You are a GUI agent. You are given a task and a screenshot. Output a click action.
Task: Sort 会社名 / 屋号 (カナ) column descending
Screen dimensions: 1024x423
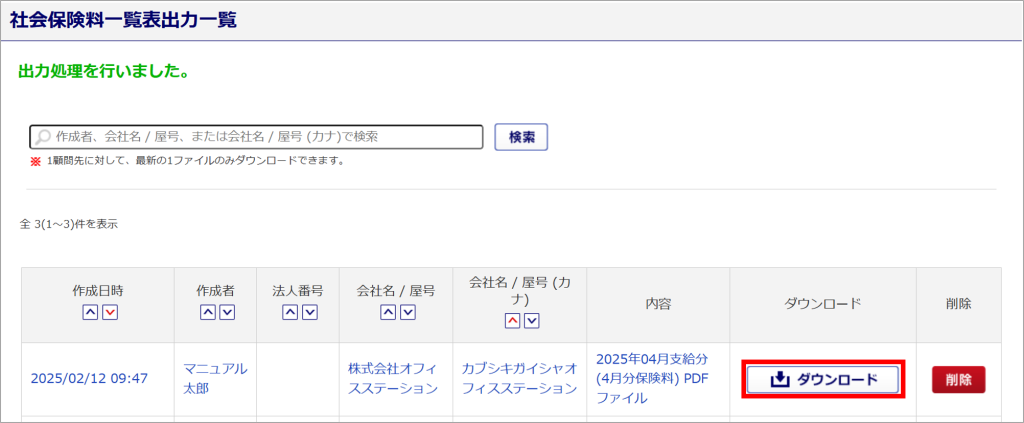(x=531, y=321)
